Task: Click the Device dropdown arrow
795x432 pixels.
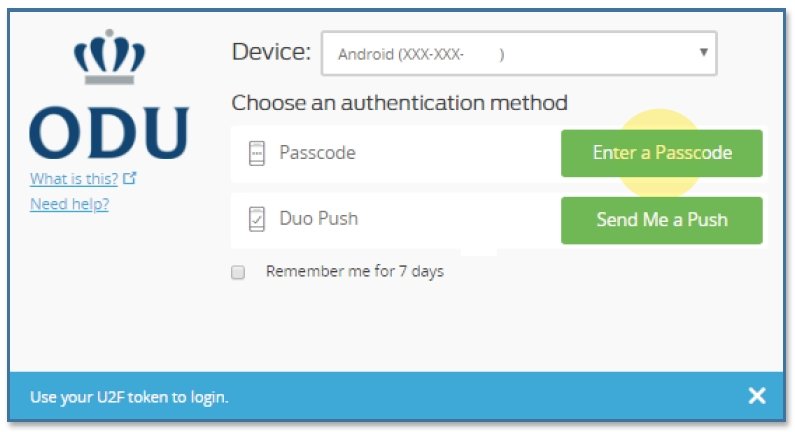Action: 704,52
